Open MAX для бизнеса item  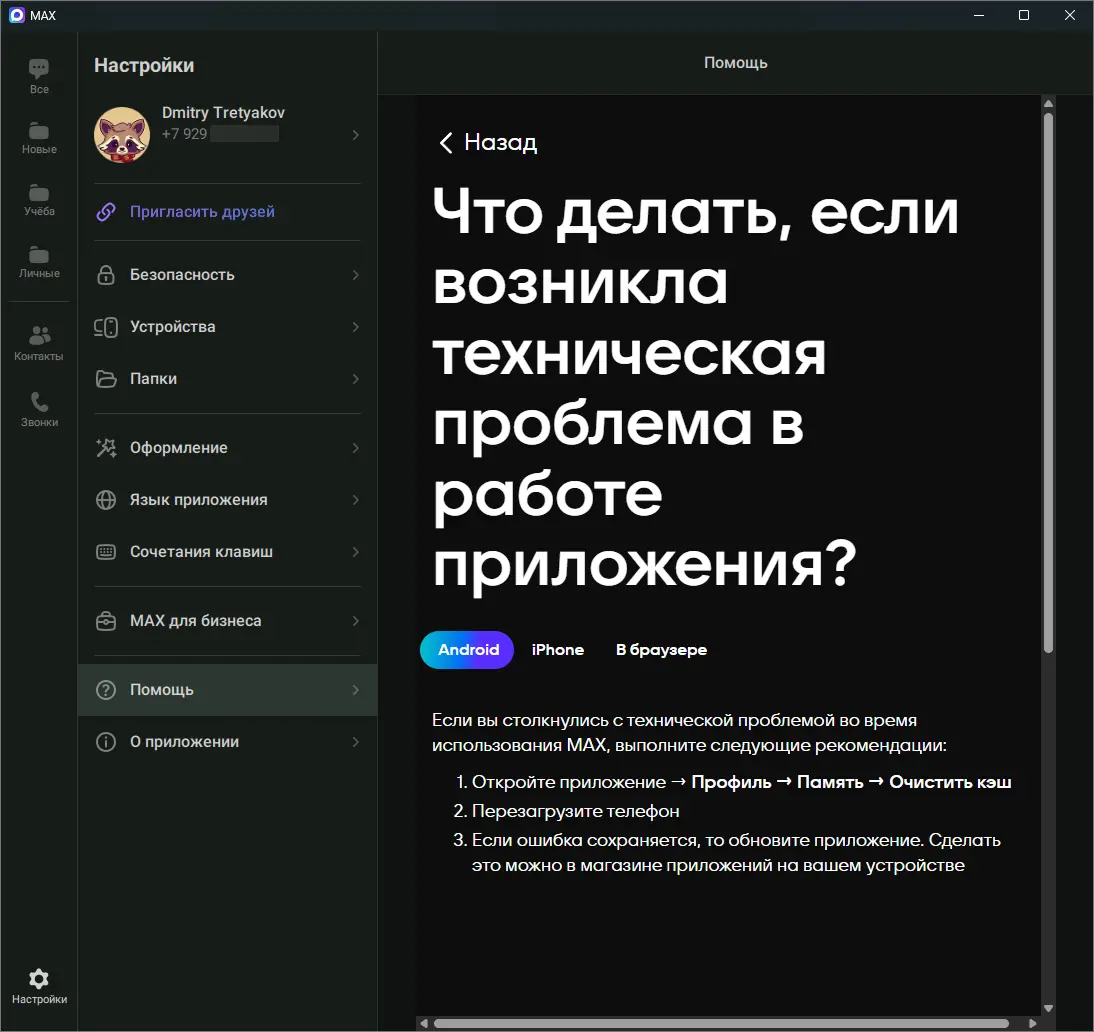(227, 621)
